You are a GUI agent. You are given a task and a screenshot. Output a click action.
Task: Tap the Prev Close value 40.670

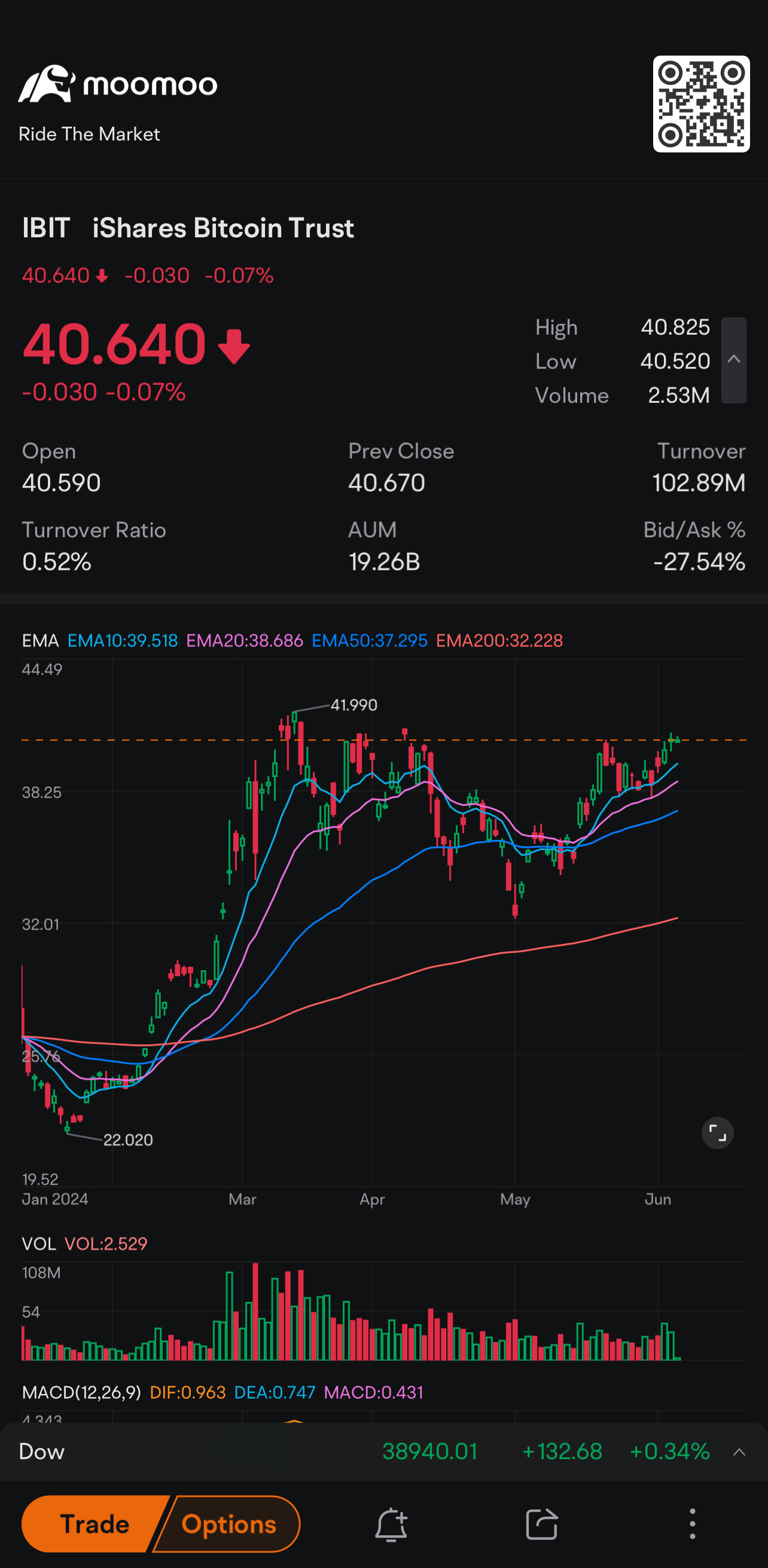point(387,482)
